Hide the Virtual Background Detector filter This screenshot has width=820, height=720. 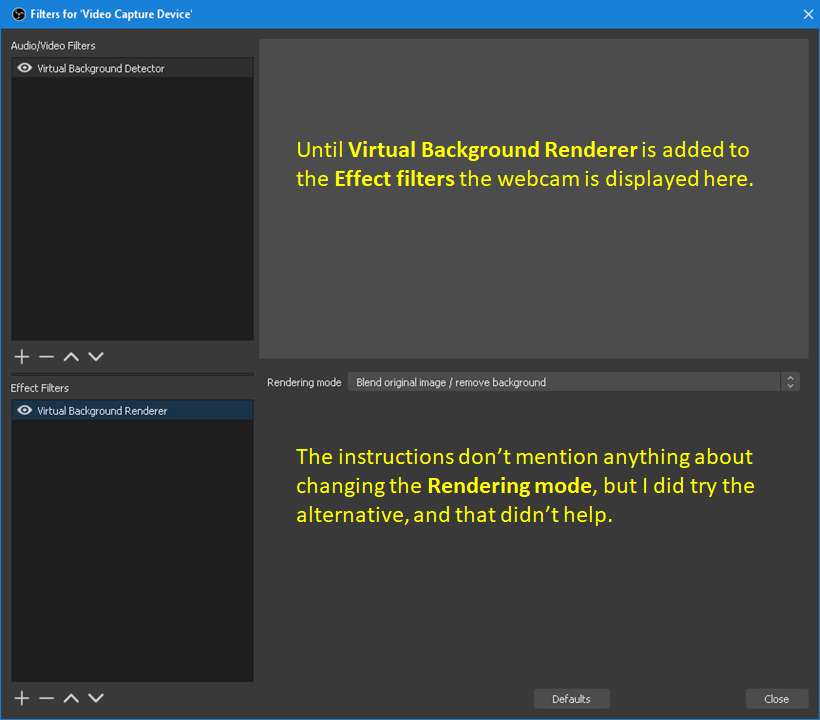tap(25, 68)
